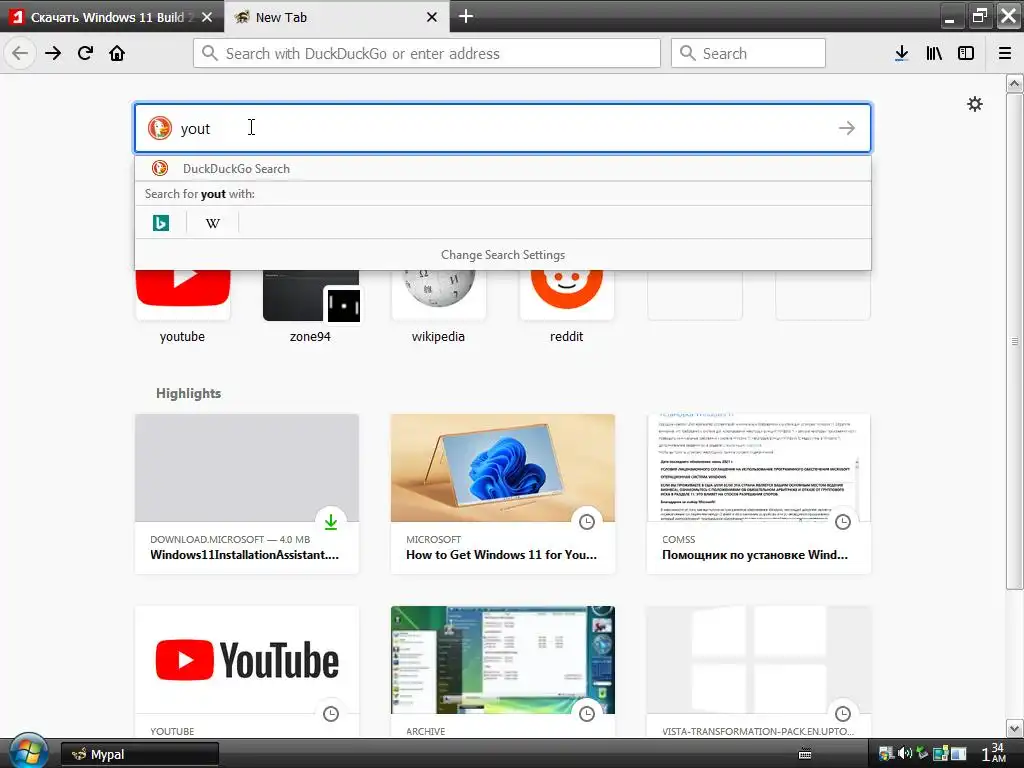Toggle the sidebar view icon
Screen dimensions: 1024x768
[x=966, y=53]
